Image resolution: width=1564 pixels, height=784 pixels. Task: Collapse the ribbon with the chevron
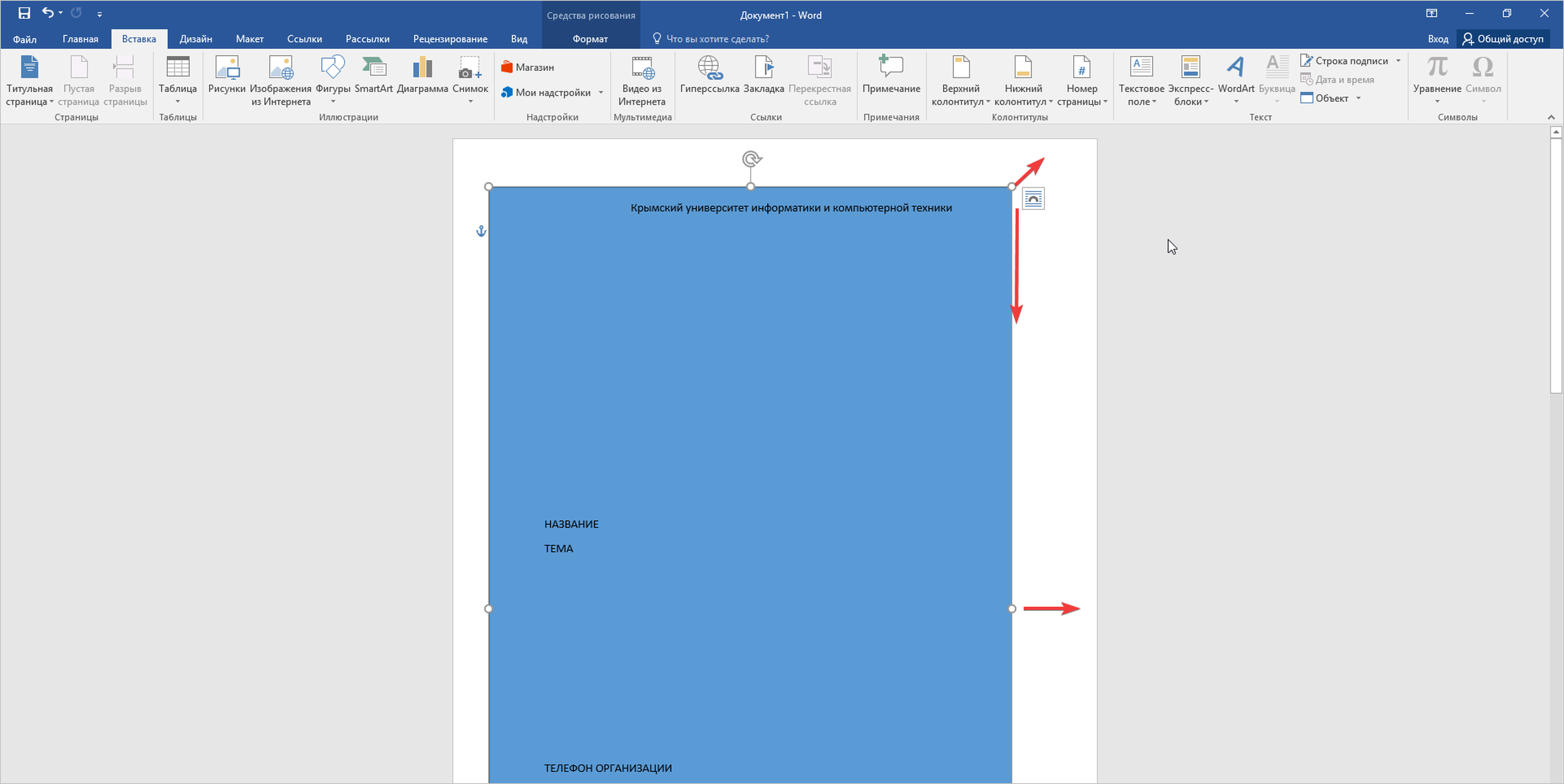1551,117
